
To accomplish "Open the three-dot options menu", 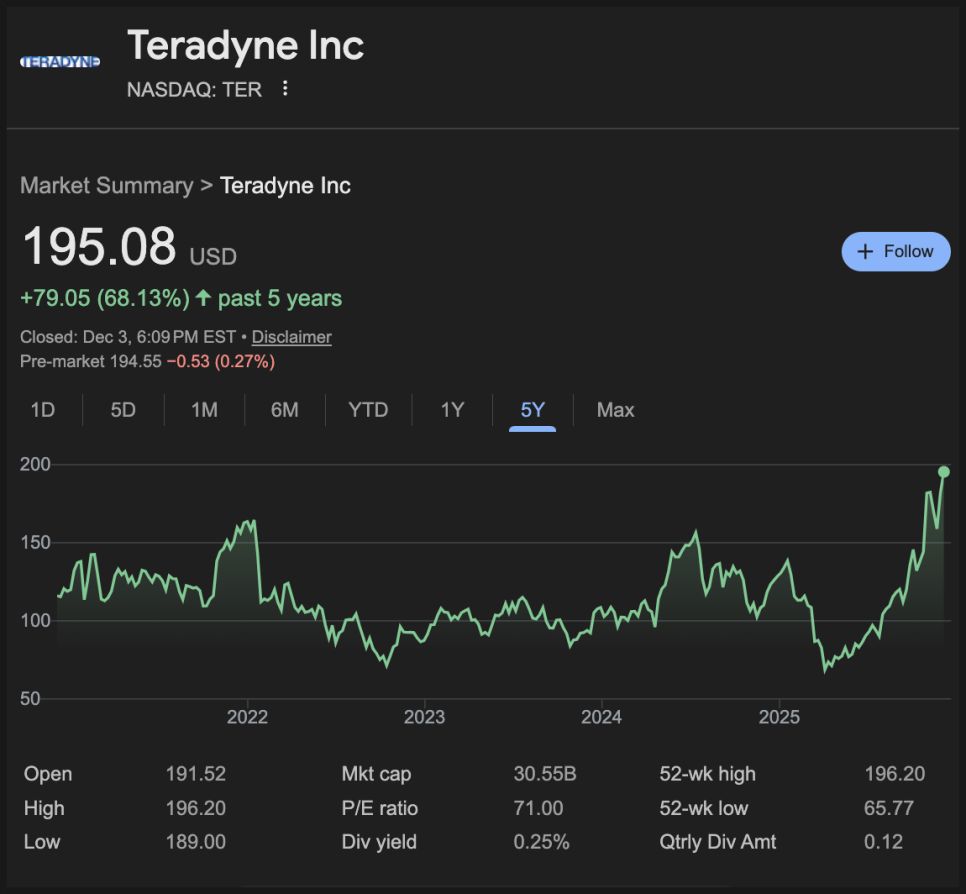I will [285, 89].
